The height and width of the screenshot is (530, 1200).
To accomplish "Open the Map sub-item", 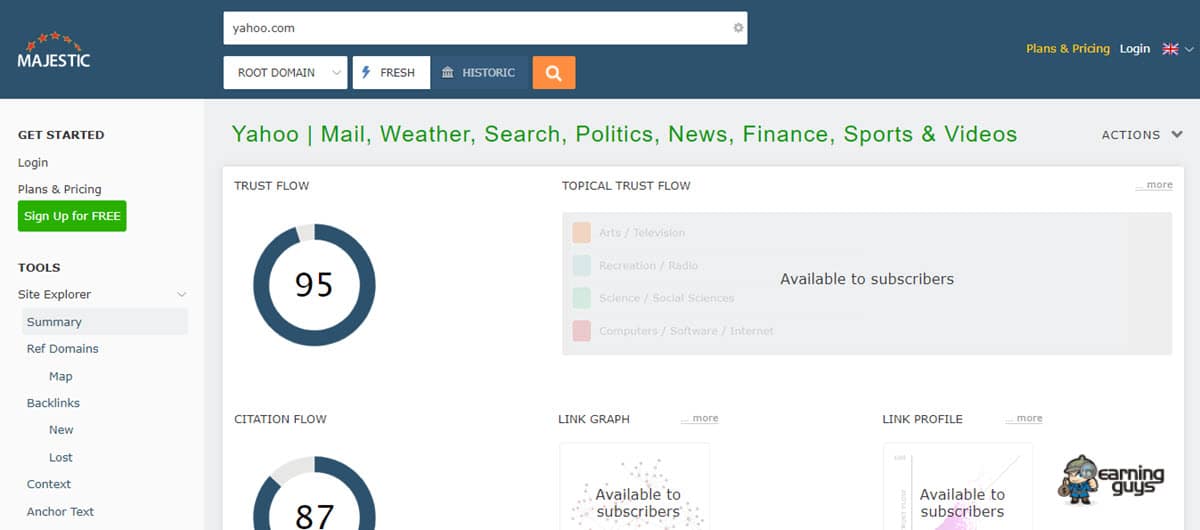I will 61,376.
